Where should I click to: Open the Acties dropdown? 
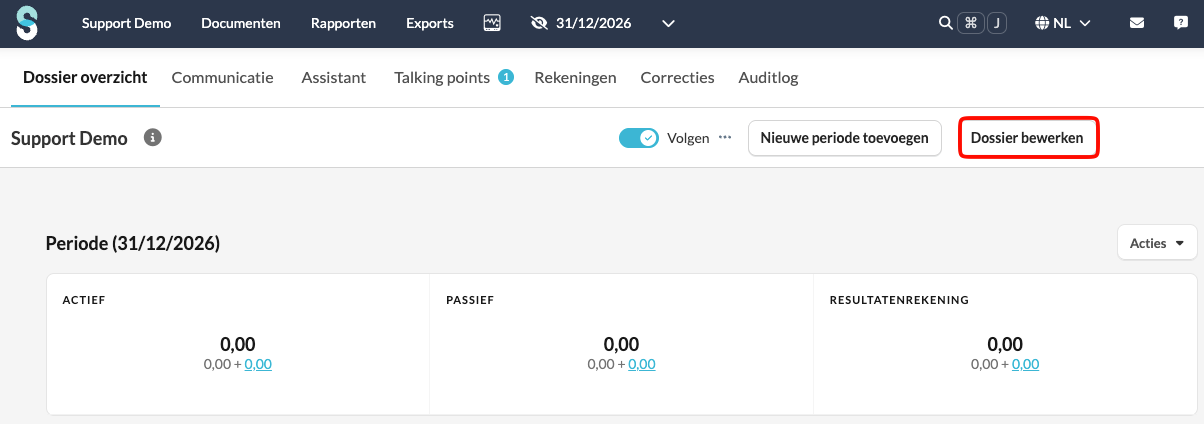1157,243
